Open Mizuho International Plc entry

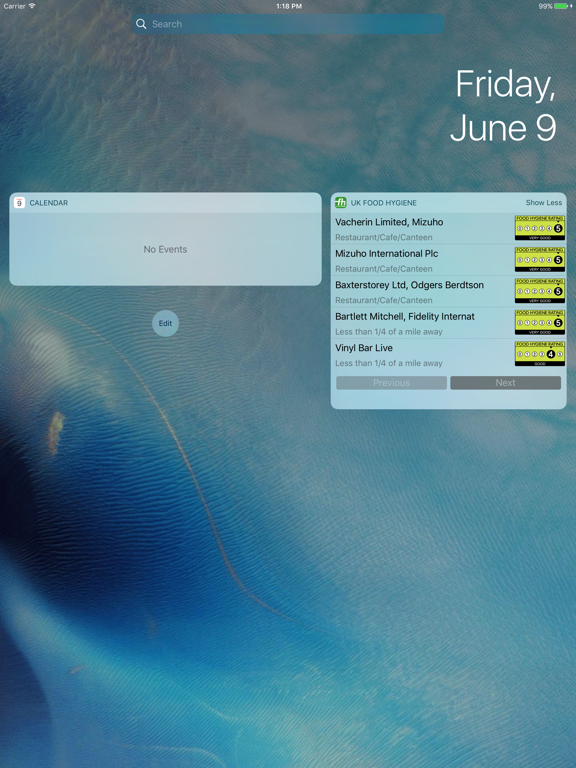tap(448, 260)
